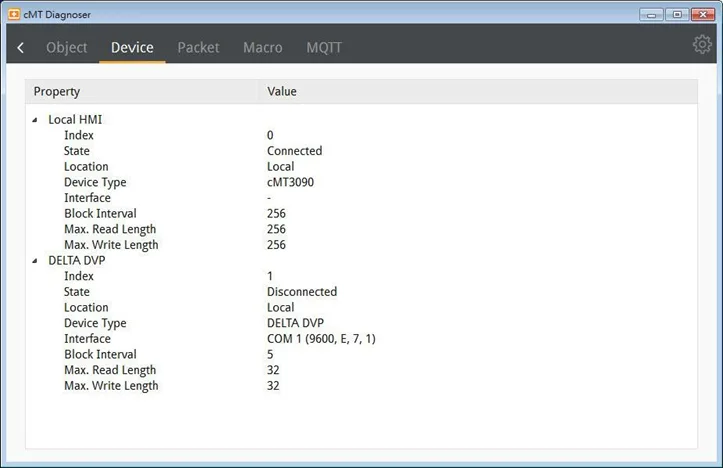
Task: Open settings via the gear icon
Action: [702, 44]
